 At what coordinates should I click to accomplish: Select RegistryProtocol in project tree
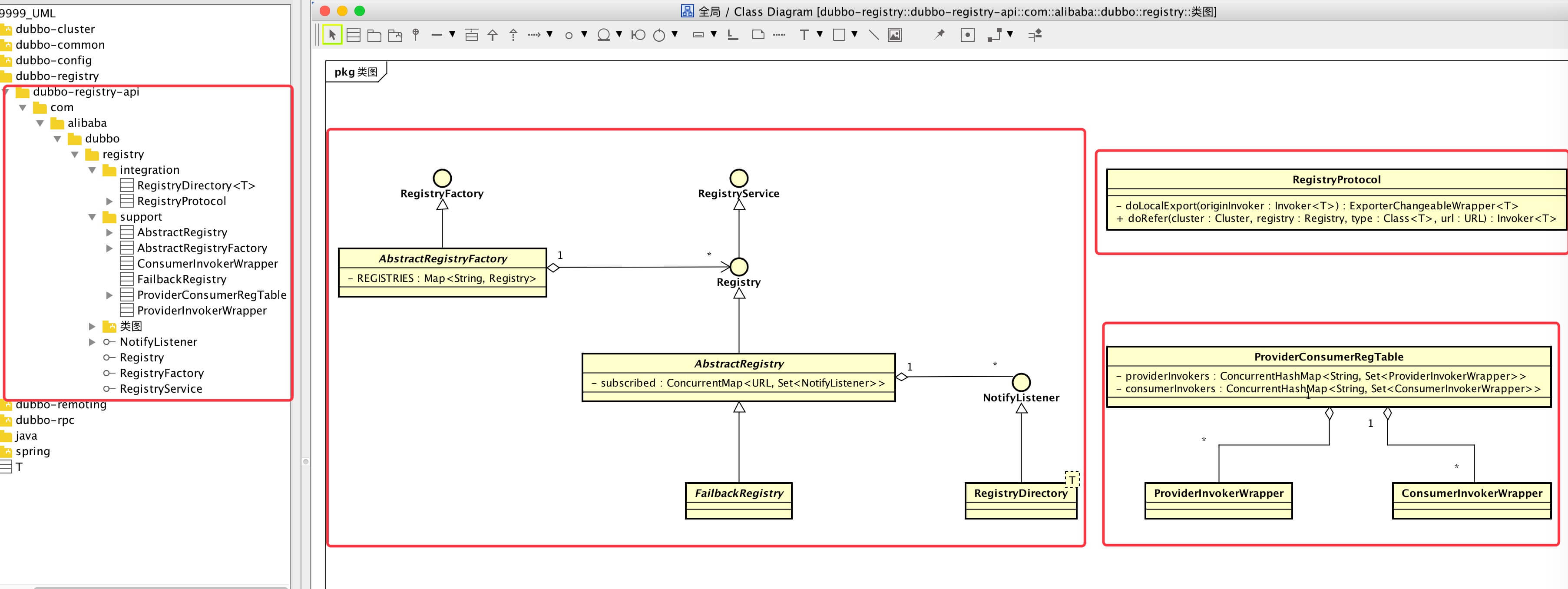pyautogui.click(x=181, y=202)
